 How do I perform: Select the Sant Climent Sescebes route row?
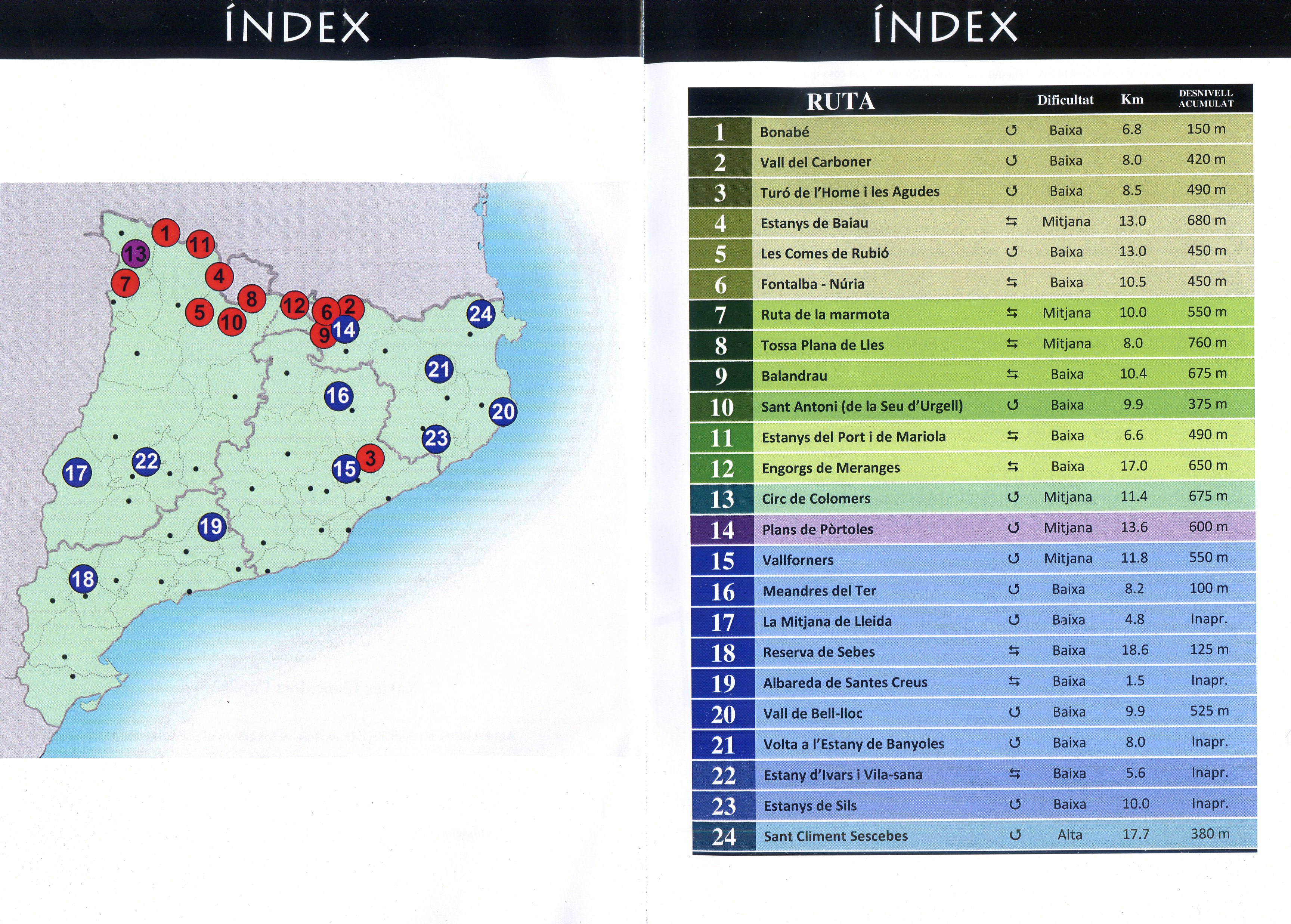point(836,836)
